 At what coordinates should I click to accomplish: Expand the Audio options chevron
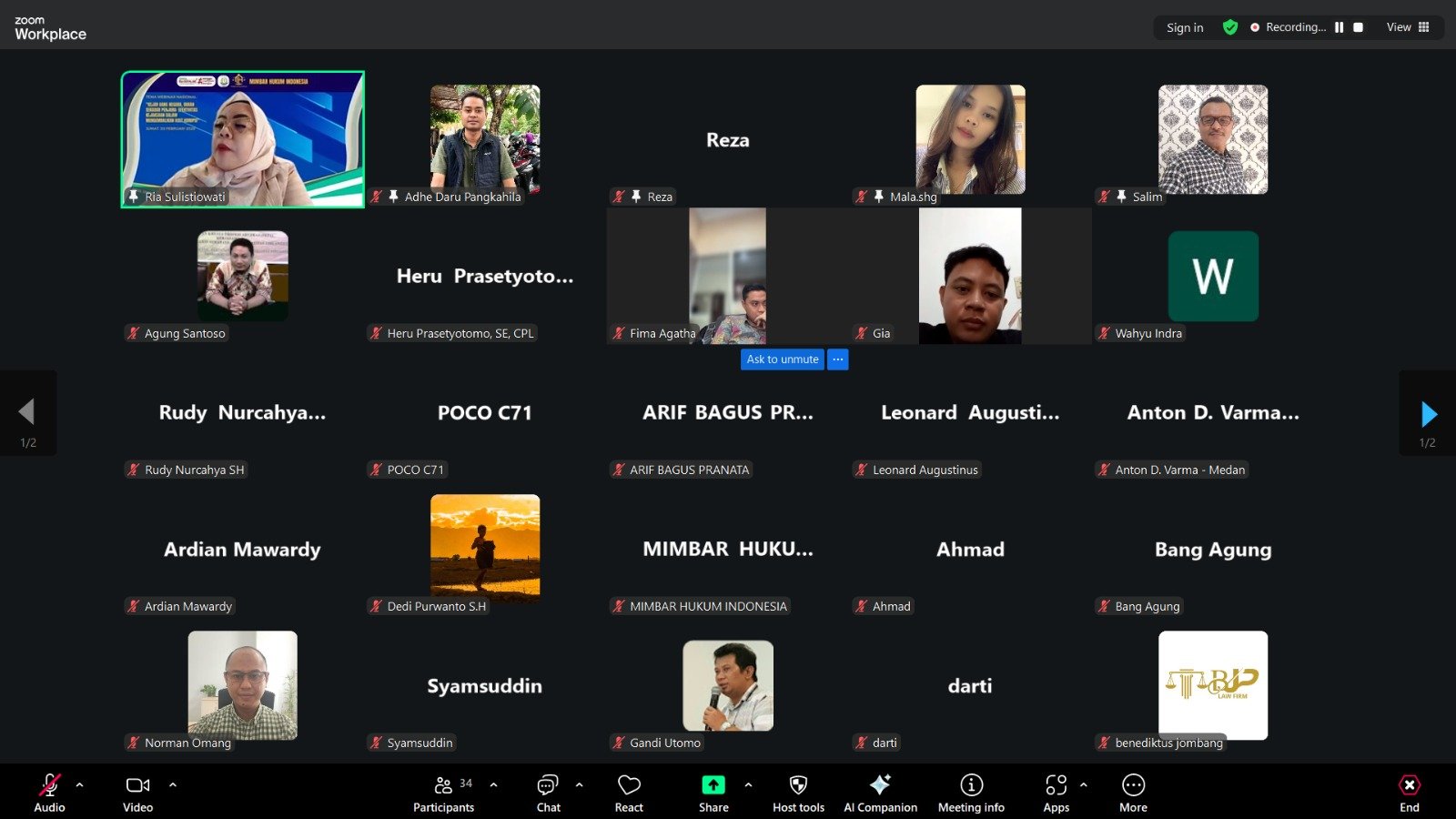click(80, 784)
